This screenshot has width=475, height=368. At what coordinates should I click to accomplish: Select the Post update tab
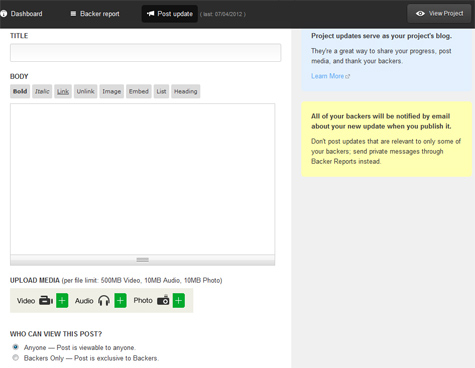click(170, 14)
